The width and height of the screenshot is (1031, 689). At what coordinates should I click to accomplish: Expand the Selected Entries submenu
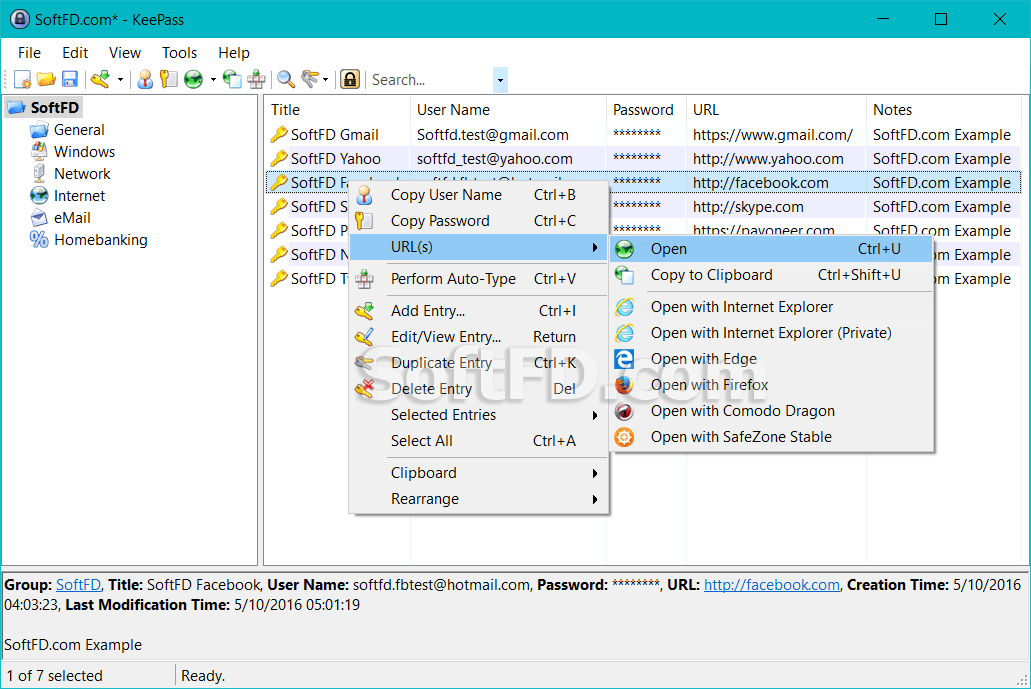[x=478, y=415]
